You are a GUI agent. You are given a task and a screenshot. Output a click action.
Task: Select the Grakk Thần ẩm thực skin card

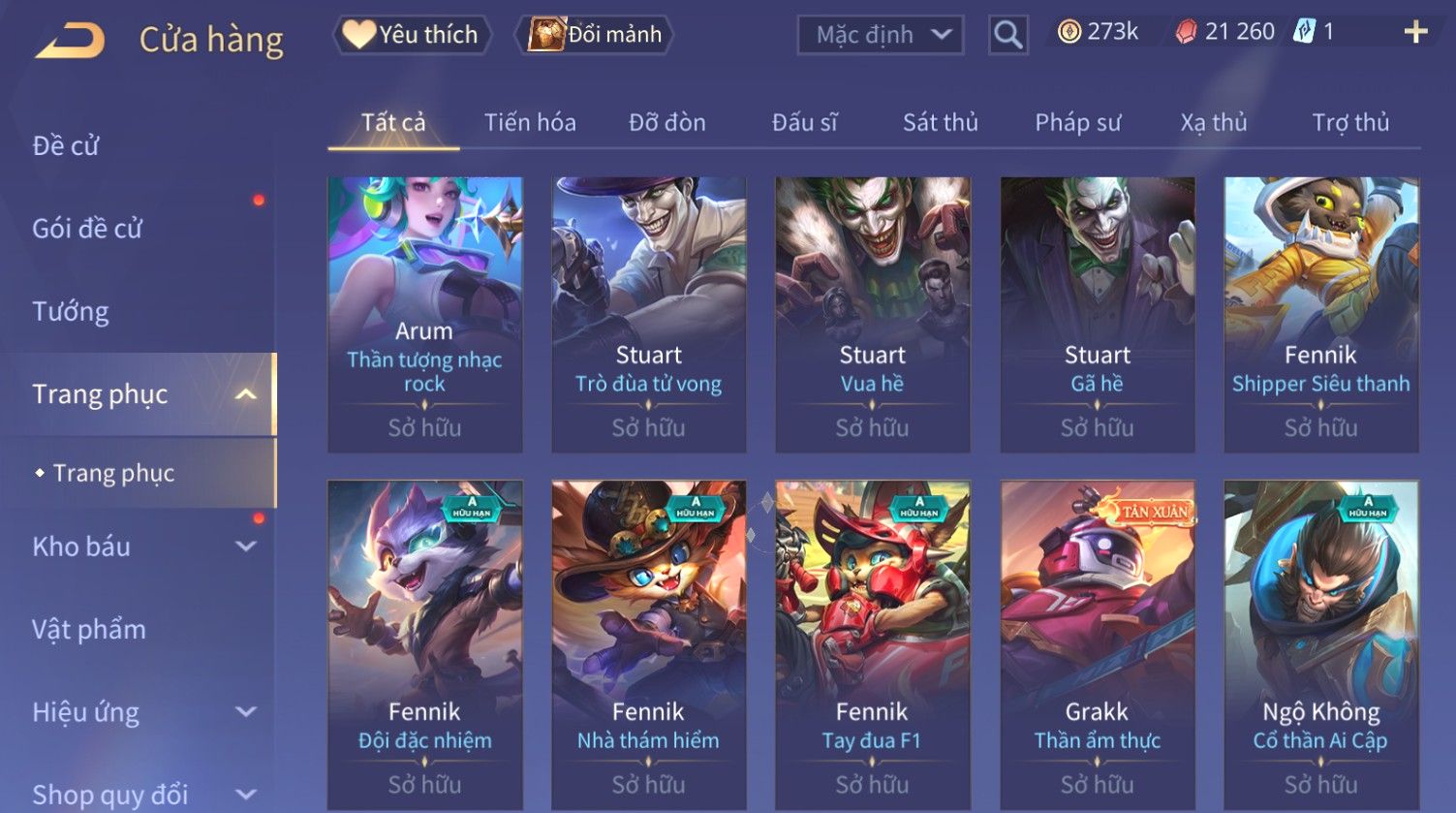[x=1098, y=644]
